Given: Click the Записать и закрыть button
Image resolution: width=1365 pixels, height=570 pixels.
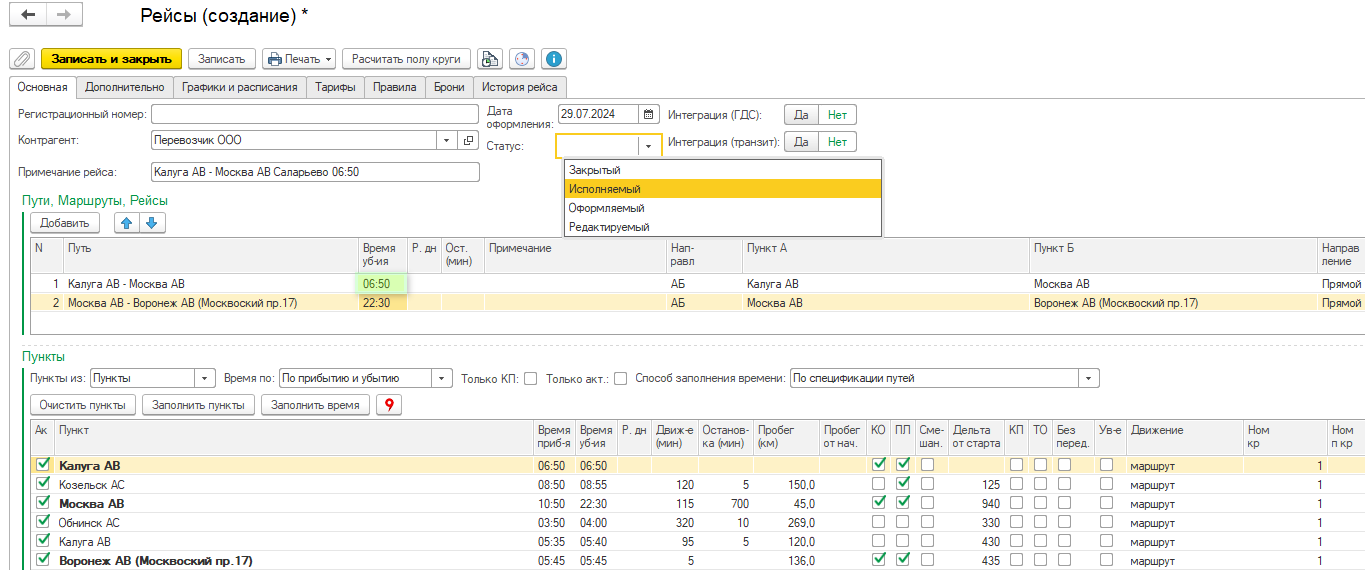Looking at the screenshot, I should pos(111,59).
